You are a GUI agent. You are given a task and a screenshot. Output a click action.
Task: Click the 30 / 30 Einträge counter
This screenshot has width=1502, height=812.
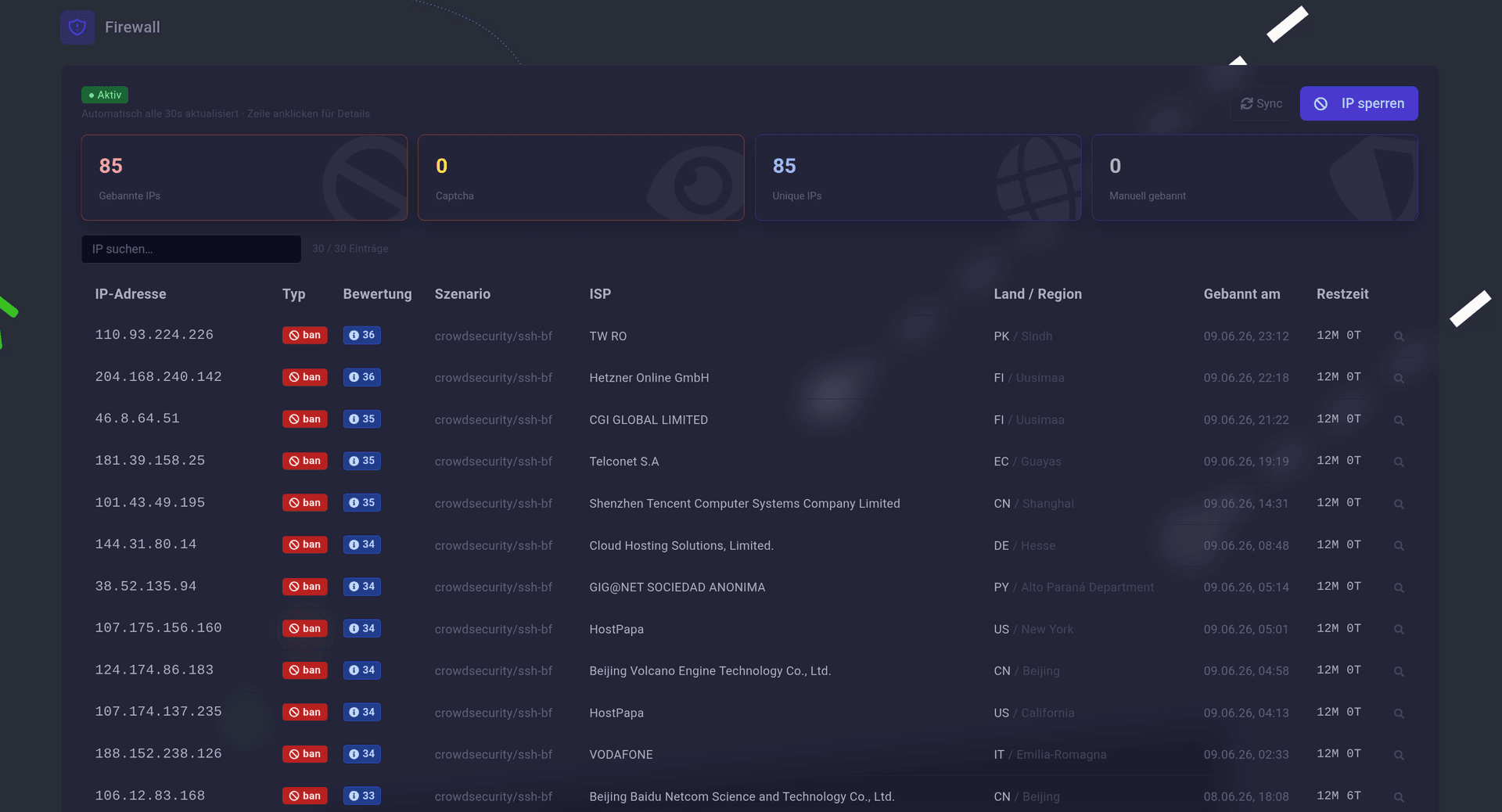click(x=350, y=249)
